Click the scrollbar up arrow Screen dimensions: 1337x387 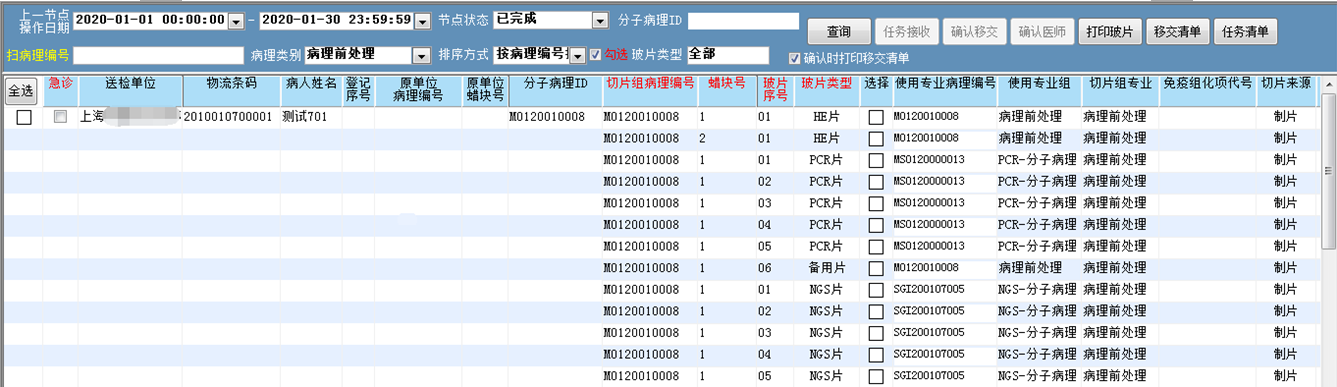[x=1328, y=84]
